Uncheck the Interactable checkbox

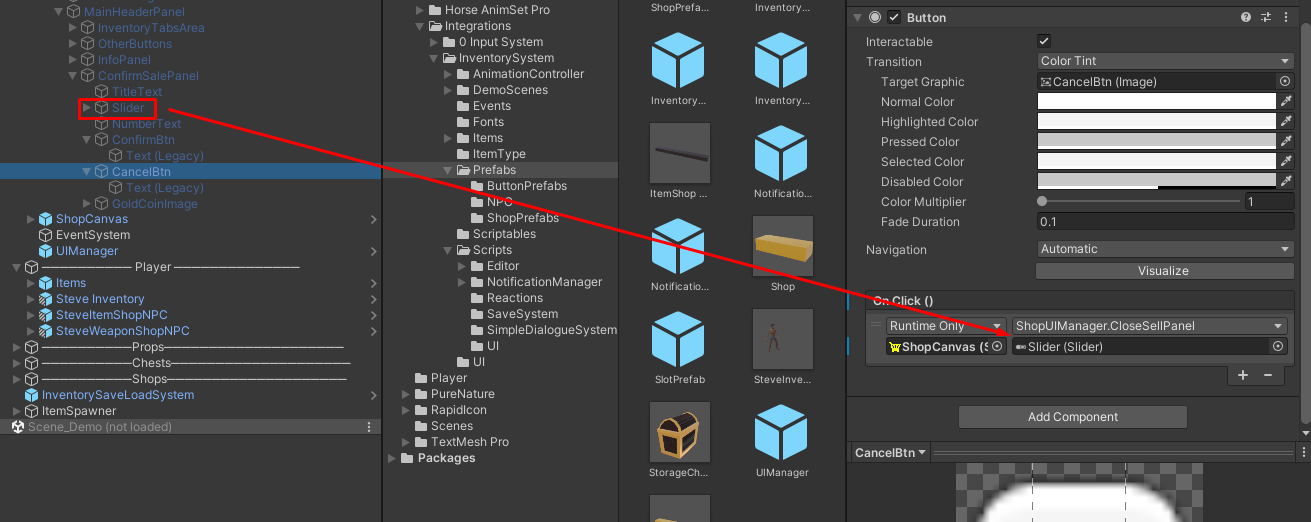[1044, 41]
